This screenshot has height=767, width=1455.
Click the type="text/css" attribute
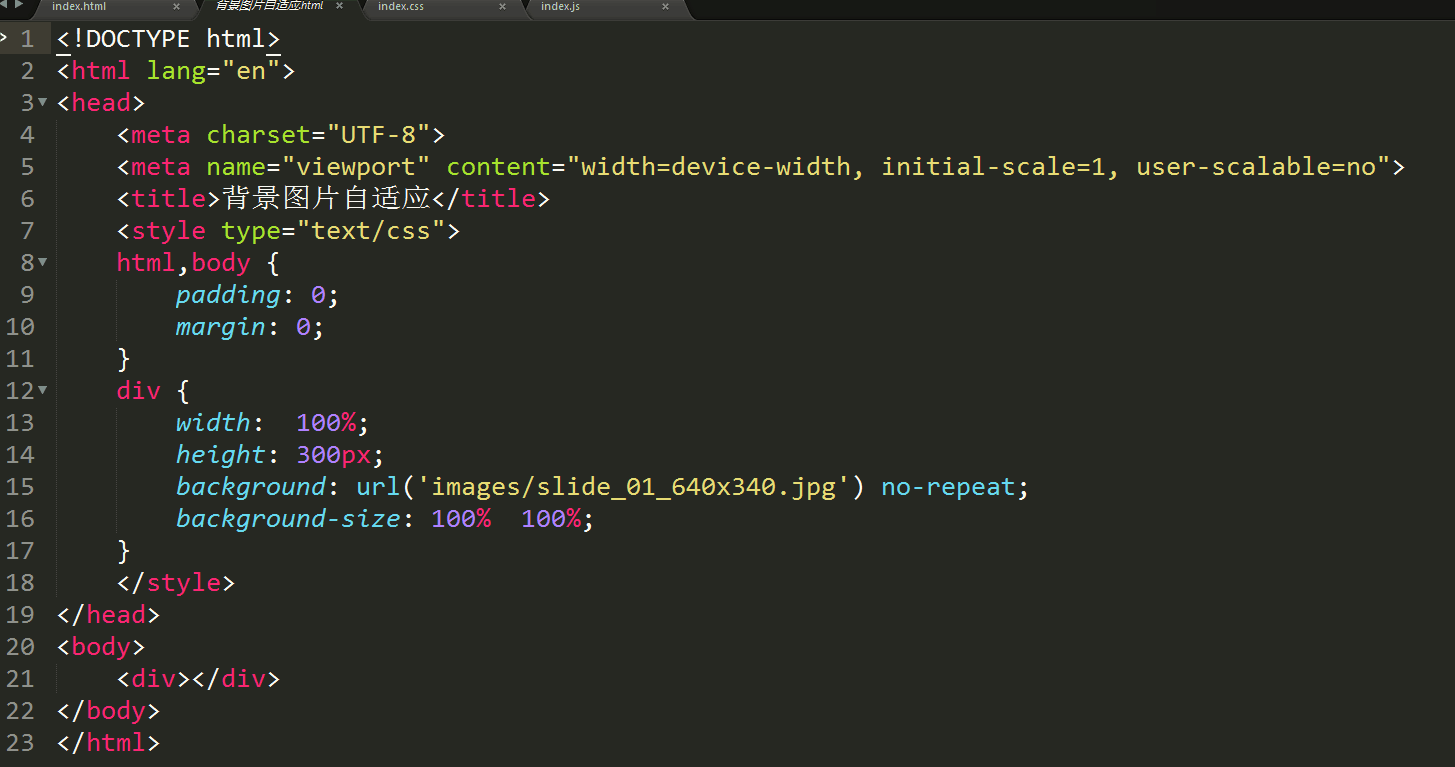tap(333, 231)
